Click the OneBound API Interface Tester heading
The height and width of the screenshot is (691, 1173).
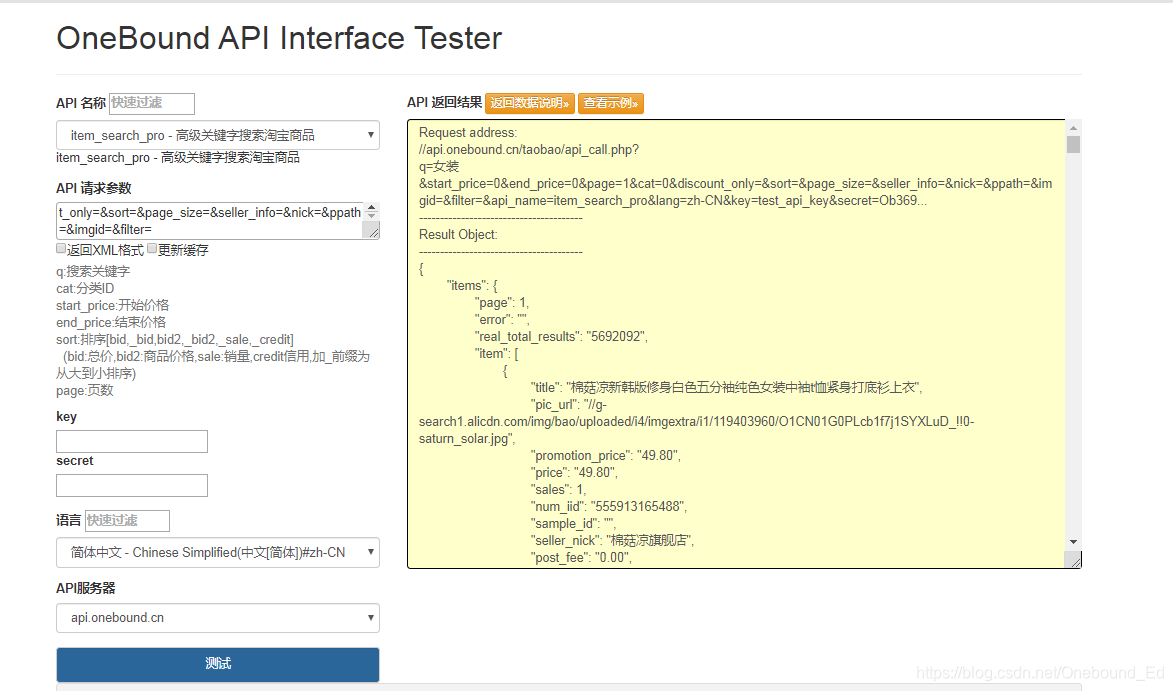tap(279, 38)
